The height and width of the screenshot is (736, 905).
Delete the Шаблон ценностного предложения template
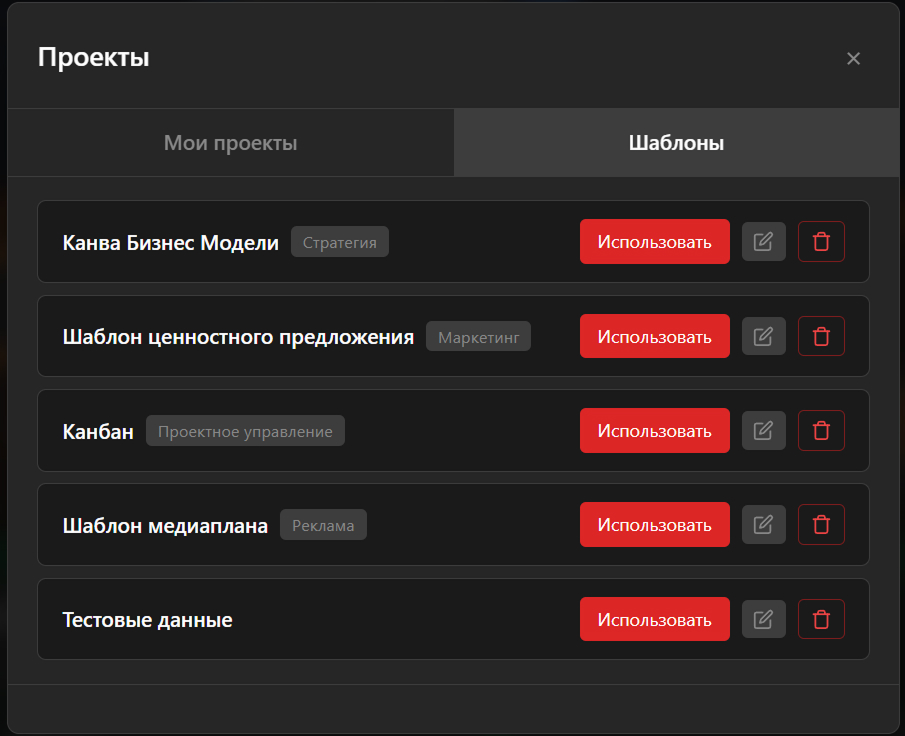pyautogui.click(x=821, y=336)
